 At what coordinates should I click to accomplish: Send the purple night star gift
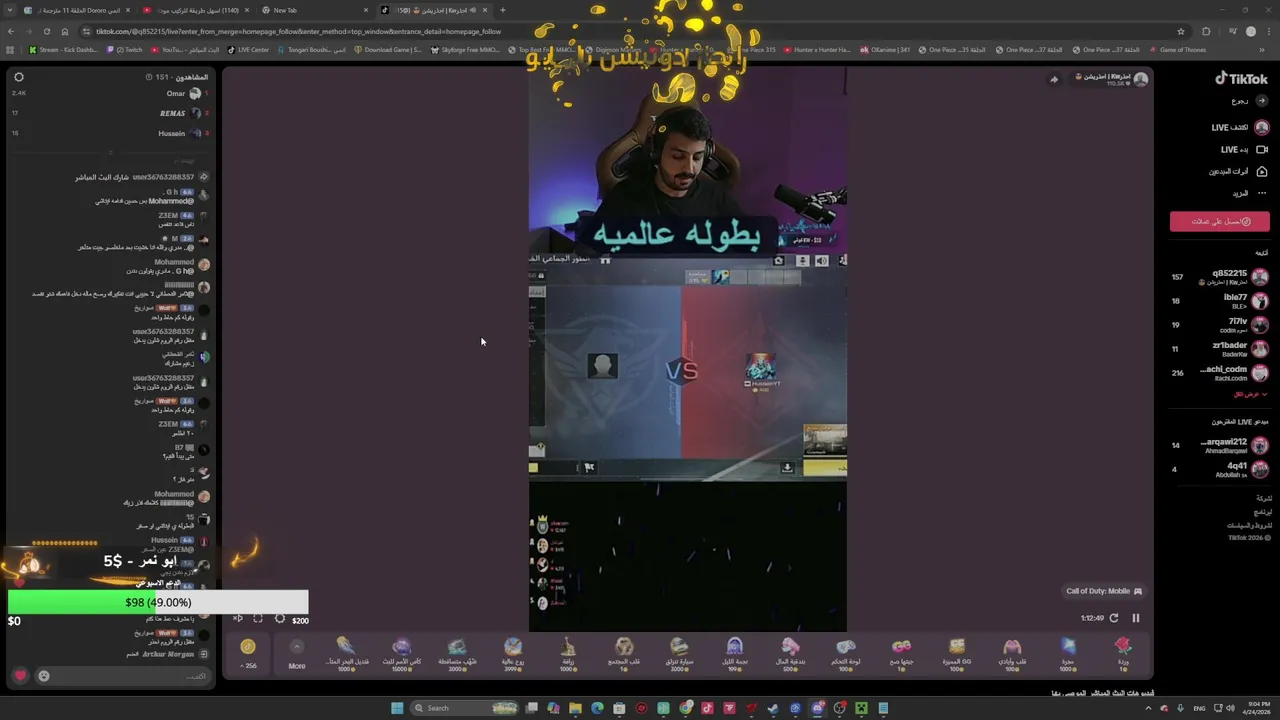[x=735, y=653]
